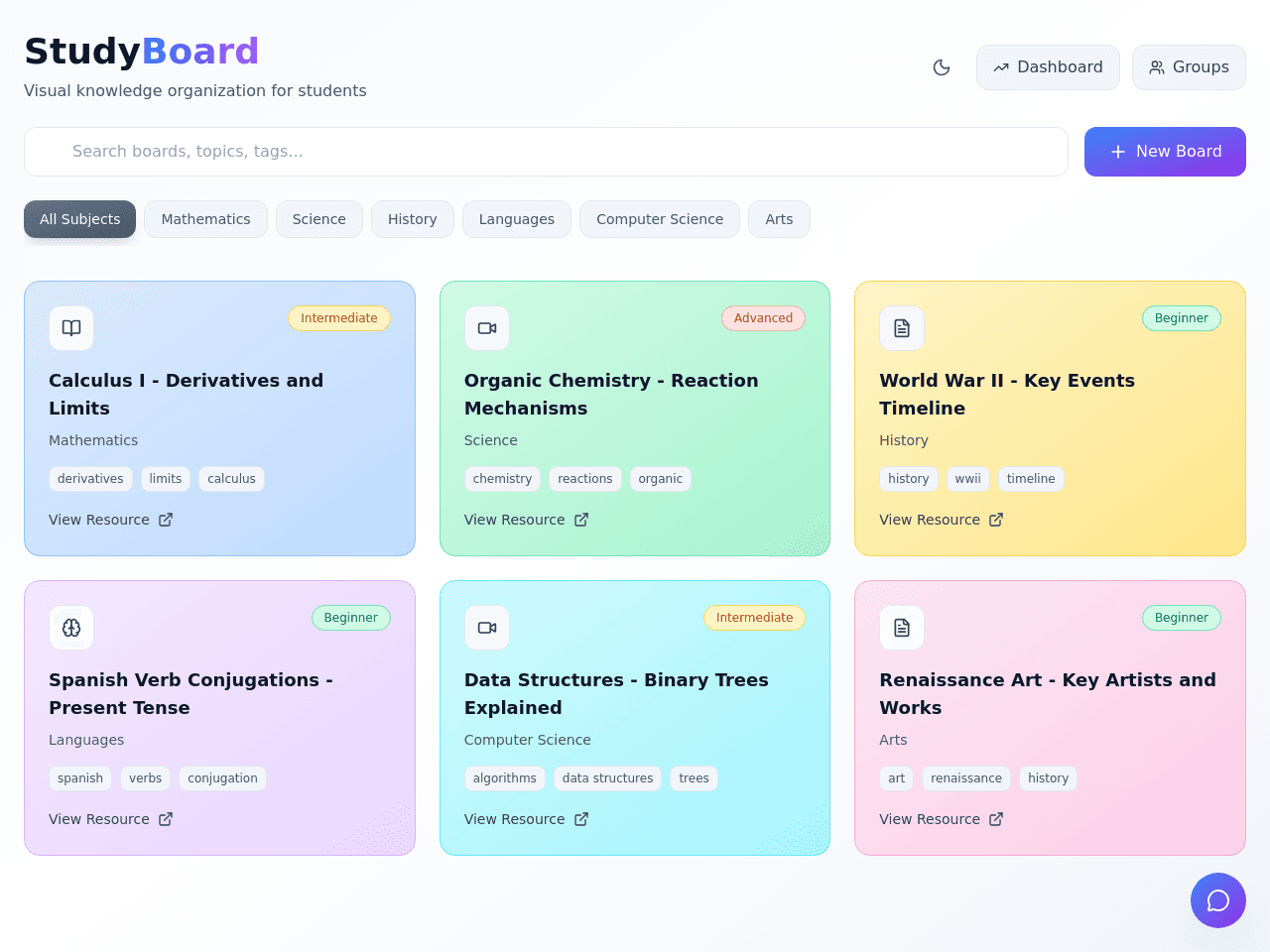Click View Resource on Spanish Verb Conjugations card
This screenshot has height=952, width=1270.
click(x=111, y=819)
